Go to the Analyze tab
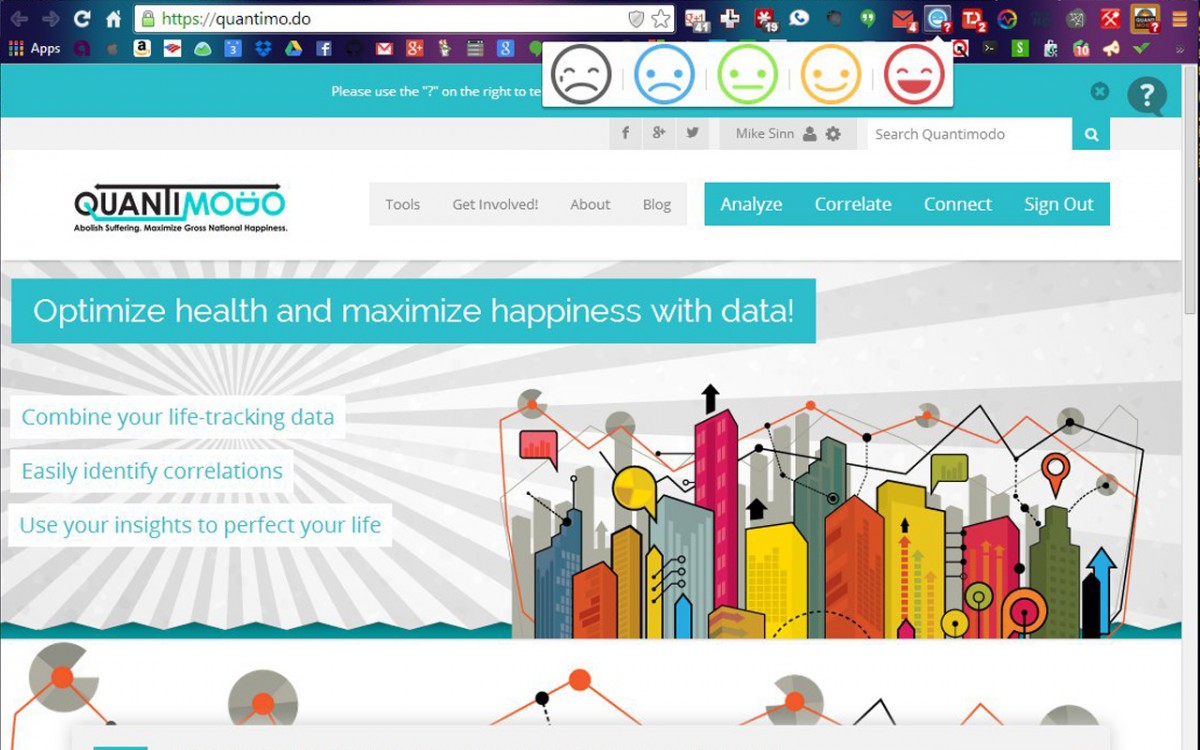This screenshot has height=750, width=1200. (x=751, y=204)
